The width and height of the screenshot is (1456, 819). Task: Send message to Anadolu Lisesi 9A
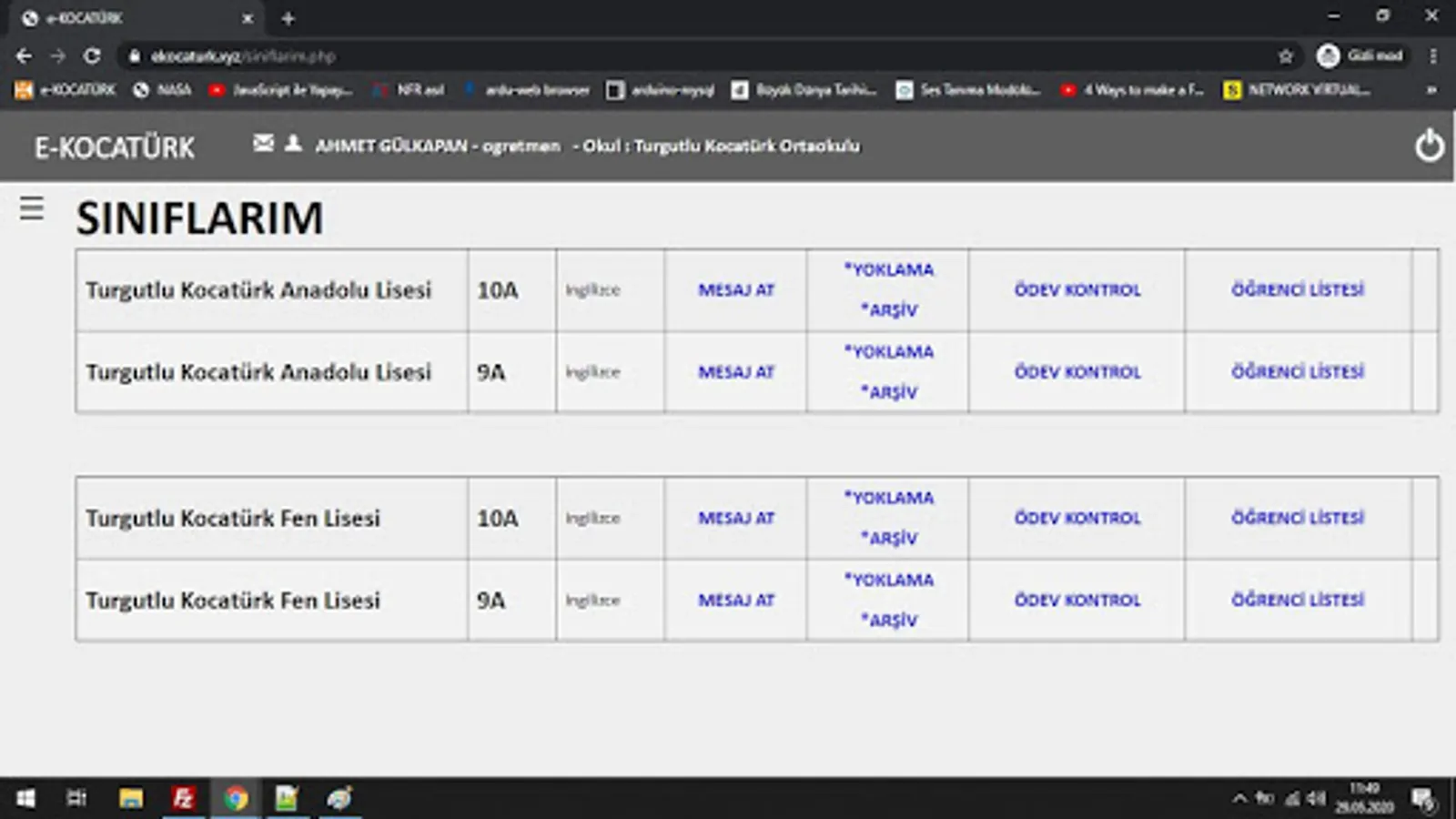coord(736,372)
